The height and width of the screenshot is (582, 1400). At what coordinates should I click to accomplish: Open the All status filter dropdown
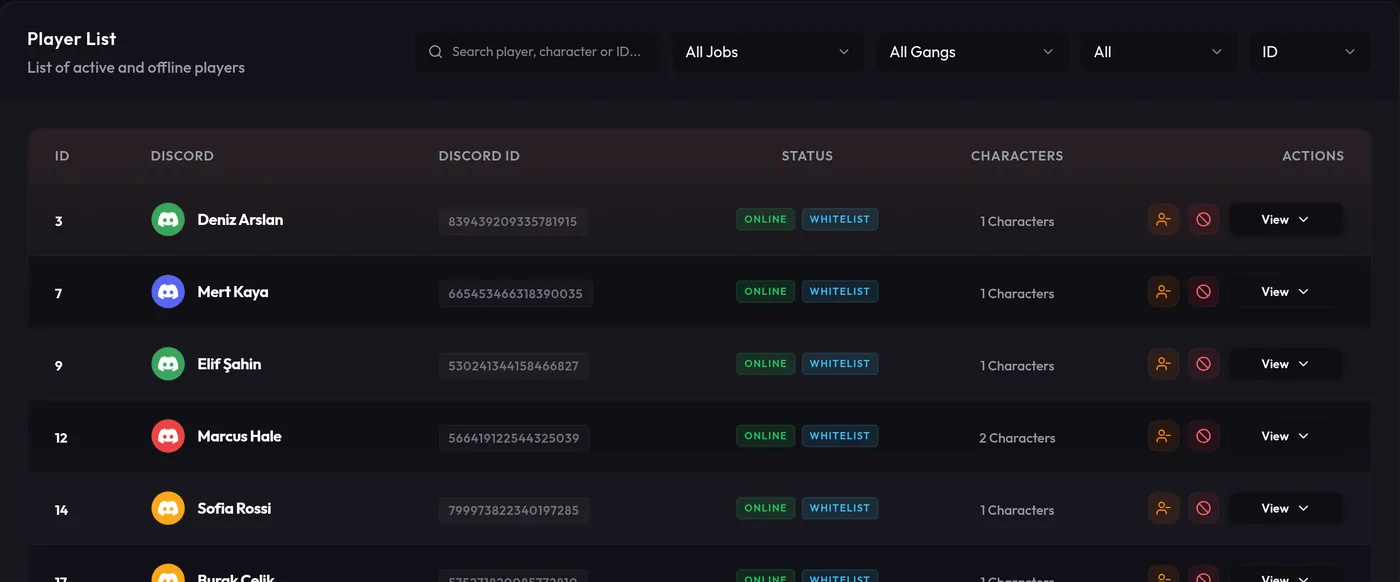tap(1158, 52)
